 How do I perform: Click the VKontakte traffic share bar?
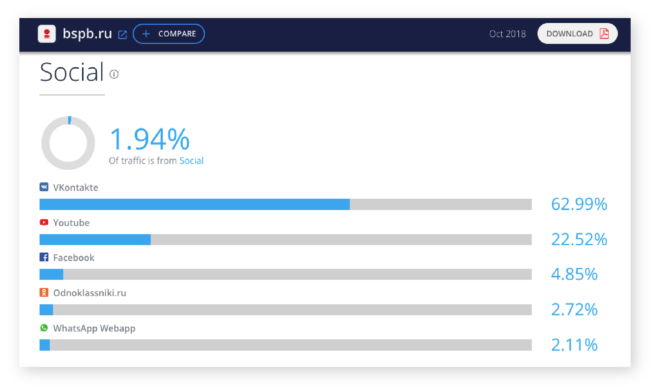(x=286, y=204)
